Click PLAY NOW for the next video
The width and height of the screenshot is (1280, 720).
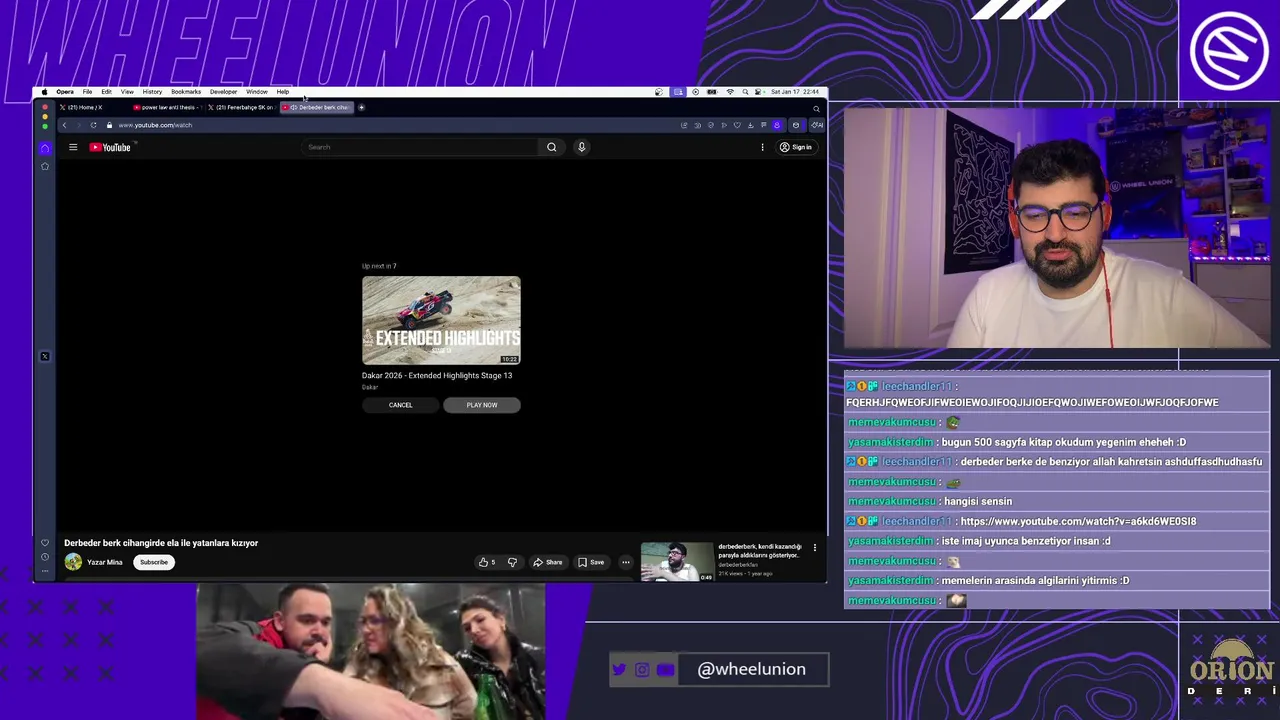point(481,405)
